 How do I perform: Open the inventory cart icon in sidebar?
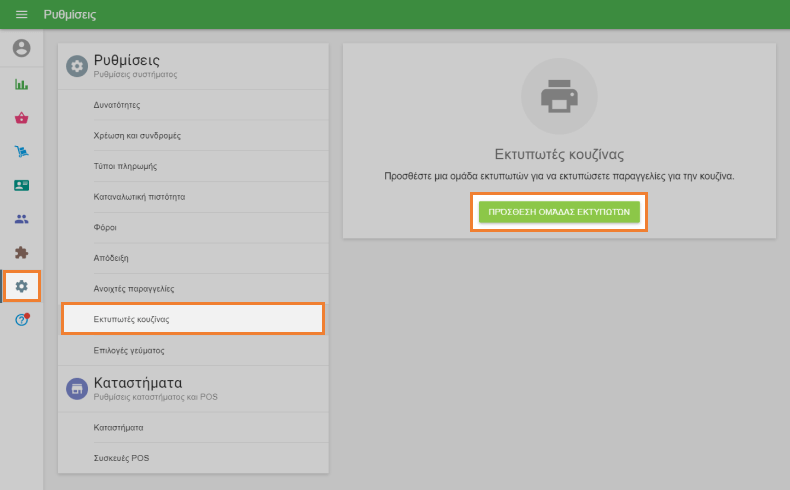(x=21, y=152)
